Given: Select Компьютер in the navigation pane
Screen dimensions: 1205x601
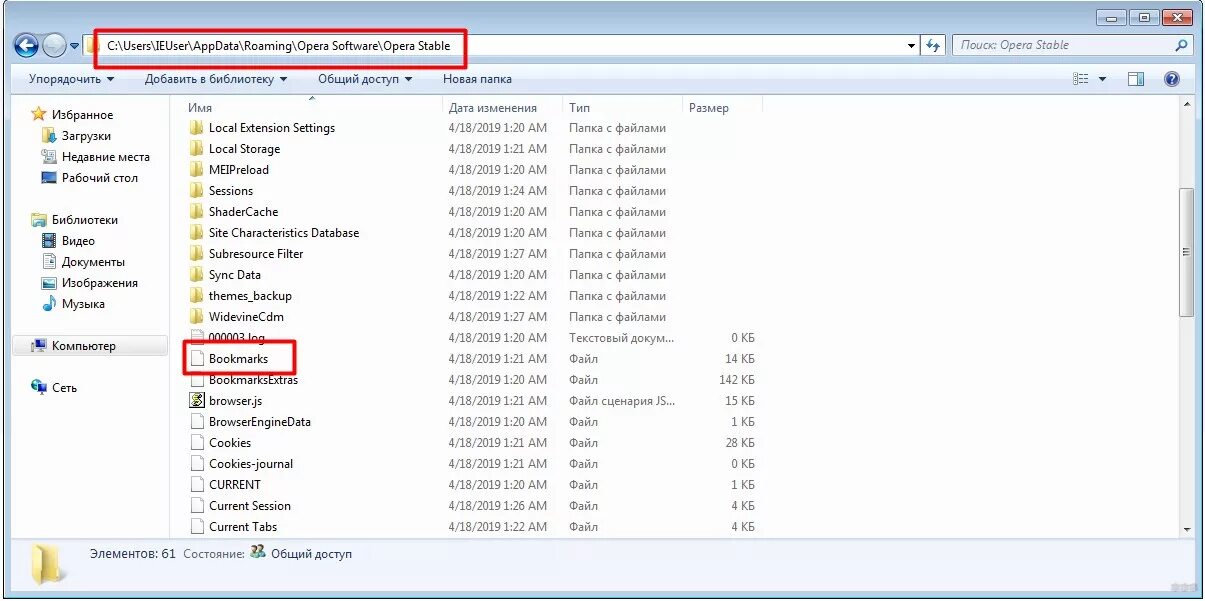Looking at the screenshot, I should tap(84, 346).
